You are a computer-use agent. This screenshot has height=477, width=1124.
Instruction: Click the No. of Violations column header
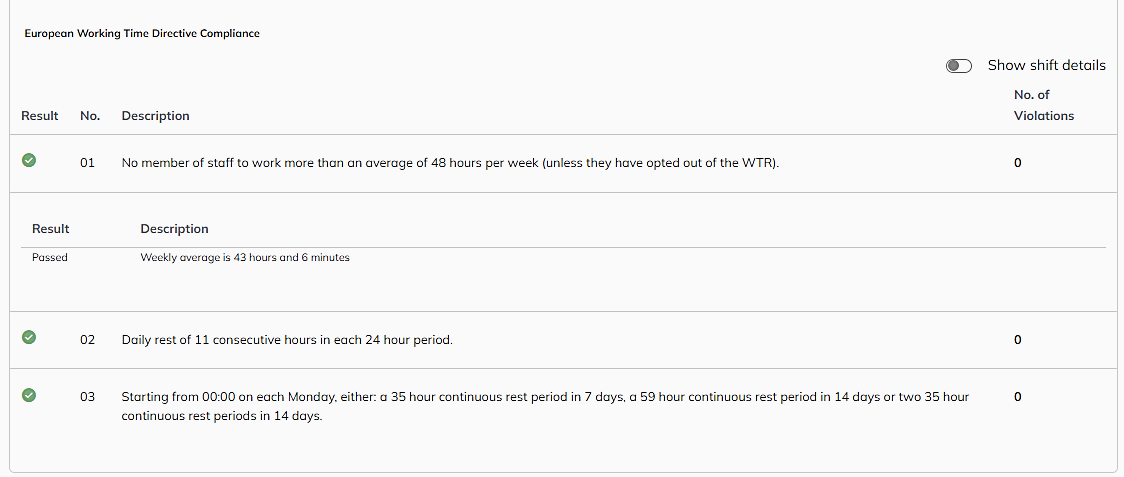(1044, 105)
